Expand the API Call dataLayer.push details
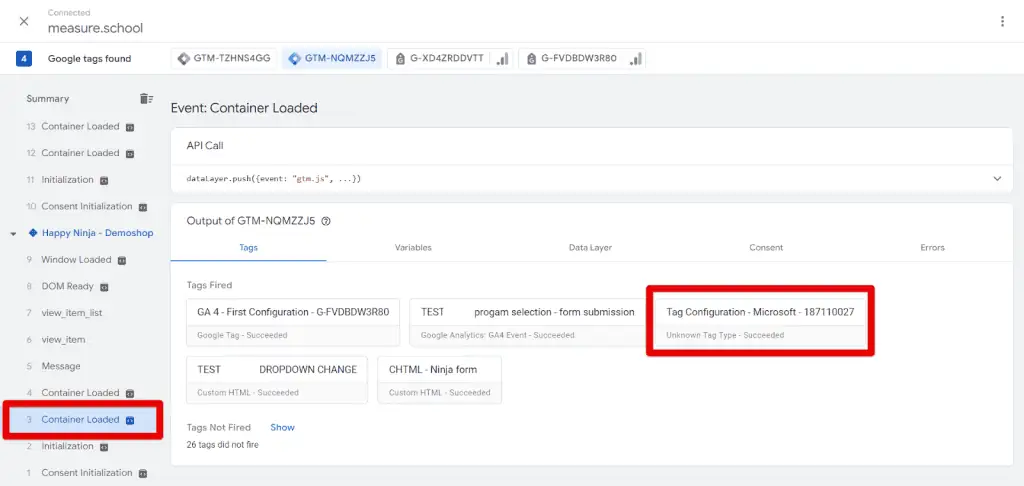Viewport: 1024px width, 486px height. pyautogui.click(x=997, y=178)
